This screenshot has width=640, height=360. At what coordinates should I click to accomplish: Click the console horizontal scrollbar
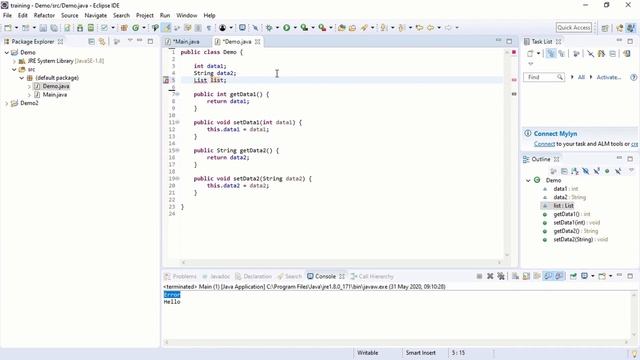pos(396,342)
